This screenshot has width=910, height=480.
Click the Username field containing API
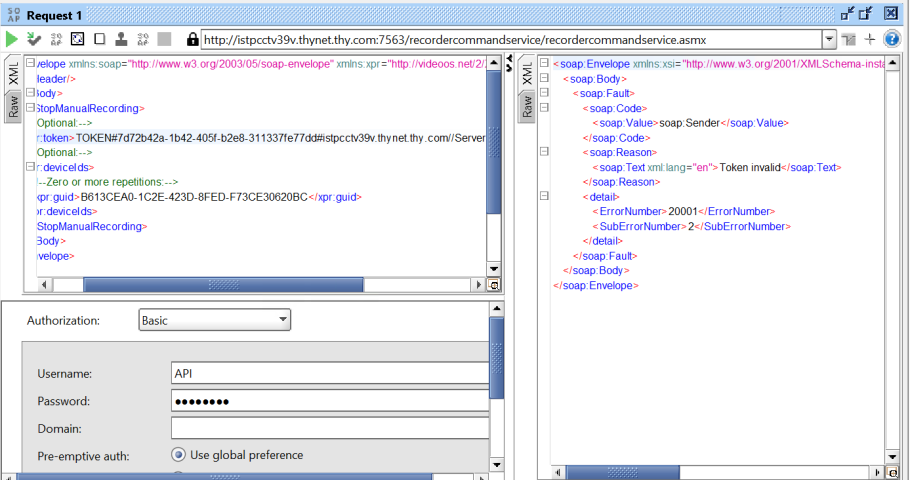coord(330,373)
